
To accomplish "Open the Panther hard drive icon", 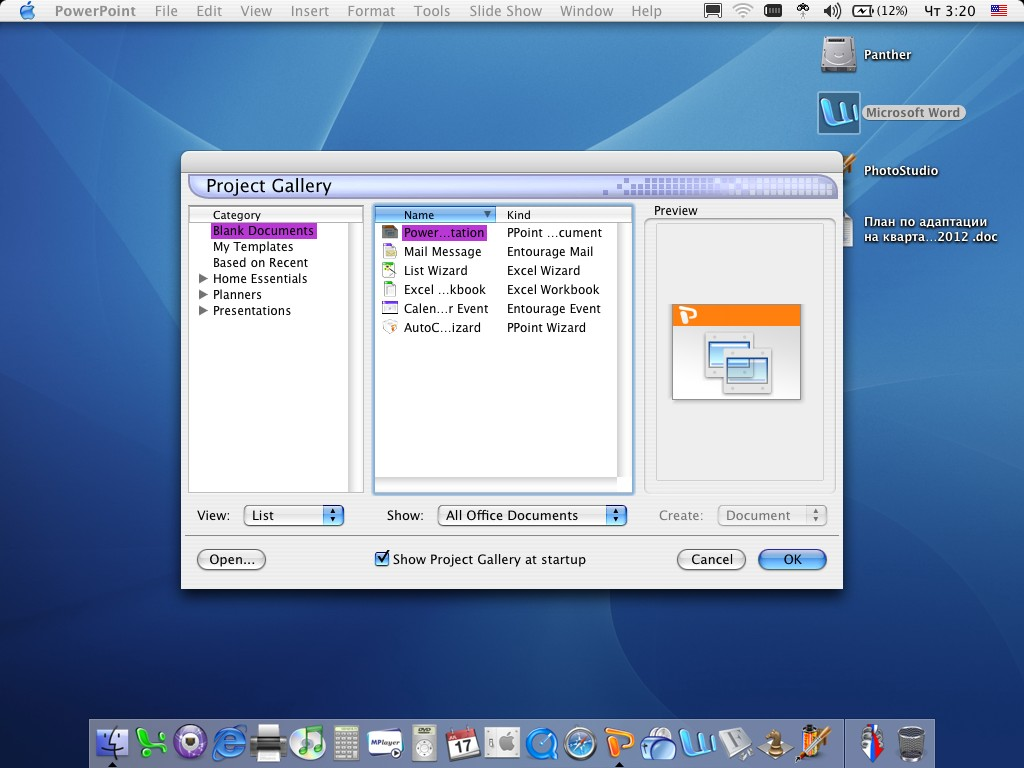I will pos(839,54).
